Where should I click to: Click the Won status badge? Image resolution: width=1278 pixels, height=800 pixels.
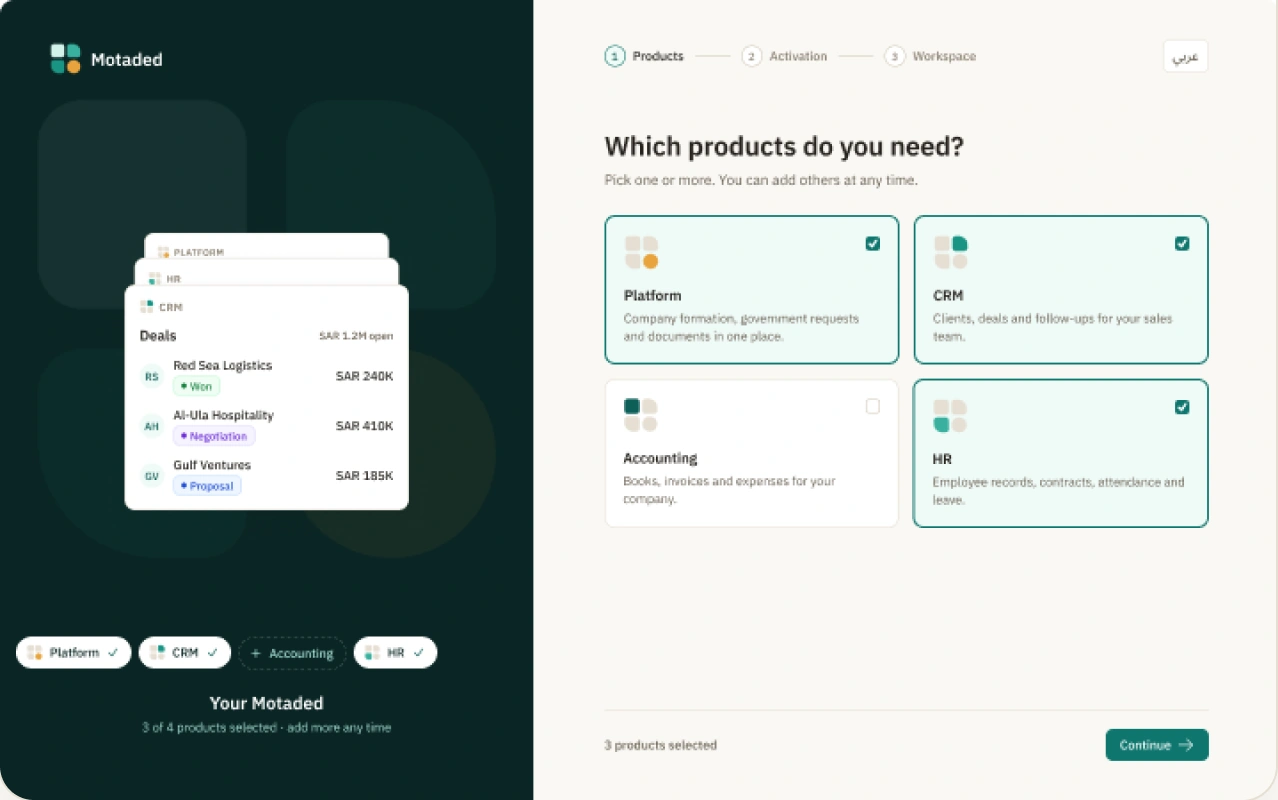(x=197, y=386)
